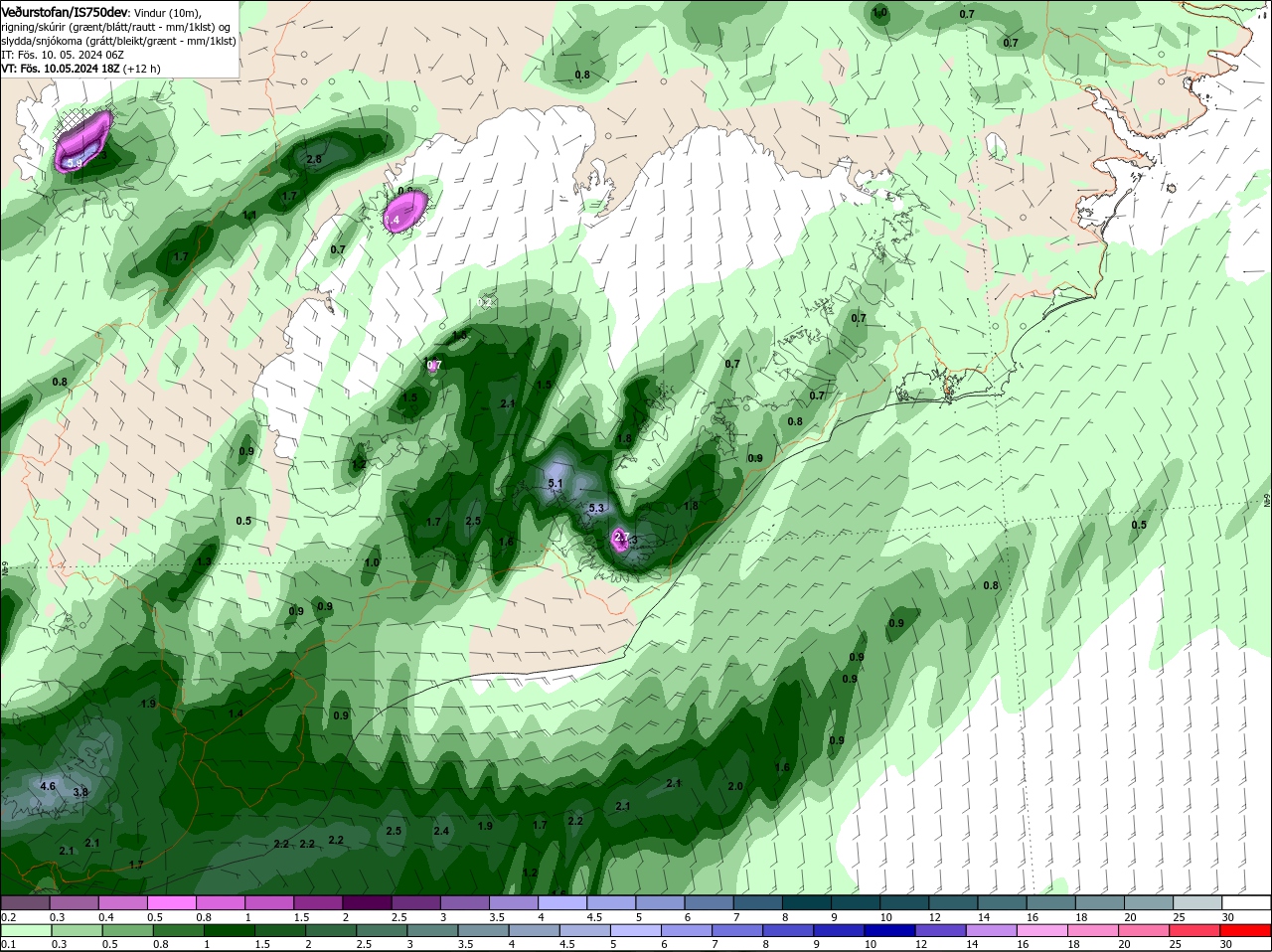
Task: Click the 2.0 precipitation value on map
Action: tap(735, 786)
